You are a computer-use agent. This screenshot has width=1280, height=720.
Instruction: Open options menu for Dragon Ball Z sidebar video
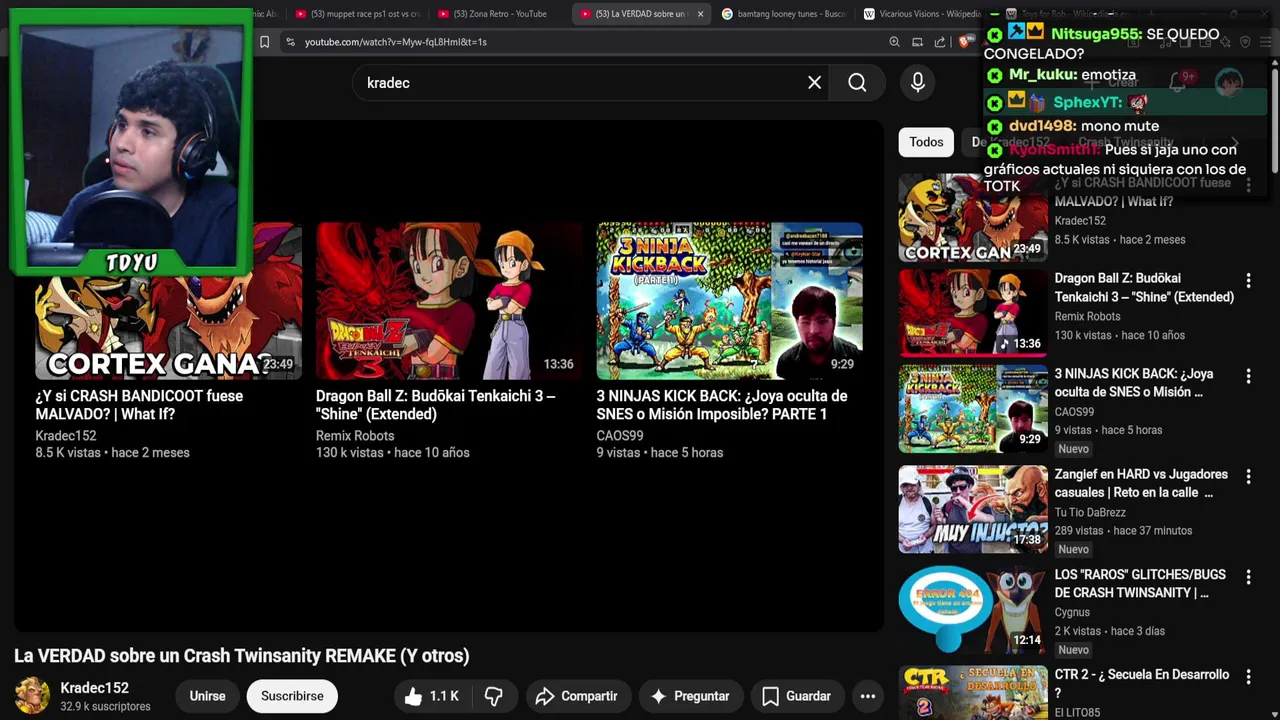tap(1248, 280)
